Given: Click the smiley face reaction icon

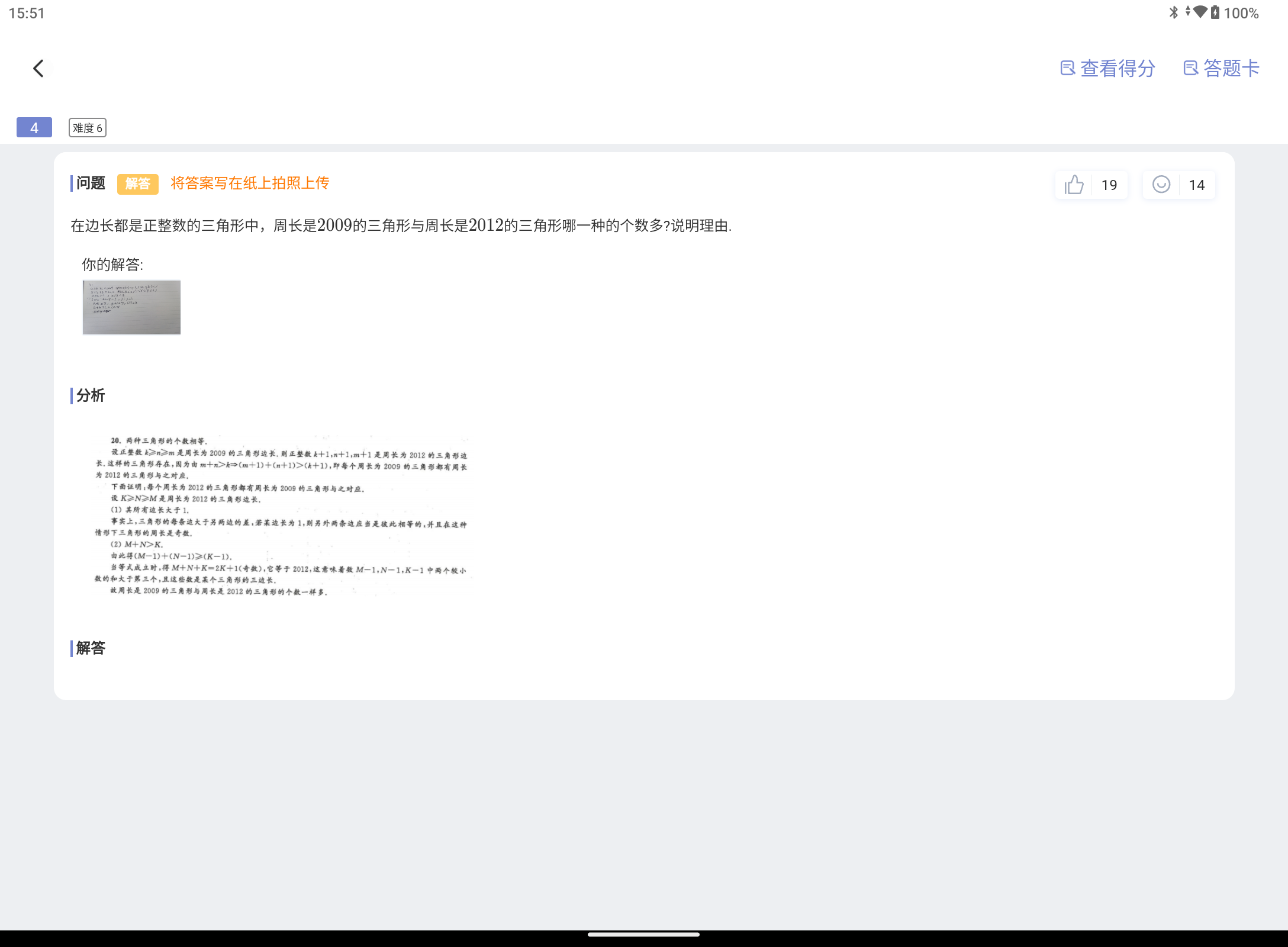Looking at the screenshot, I should click(x=1161, y=185).
